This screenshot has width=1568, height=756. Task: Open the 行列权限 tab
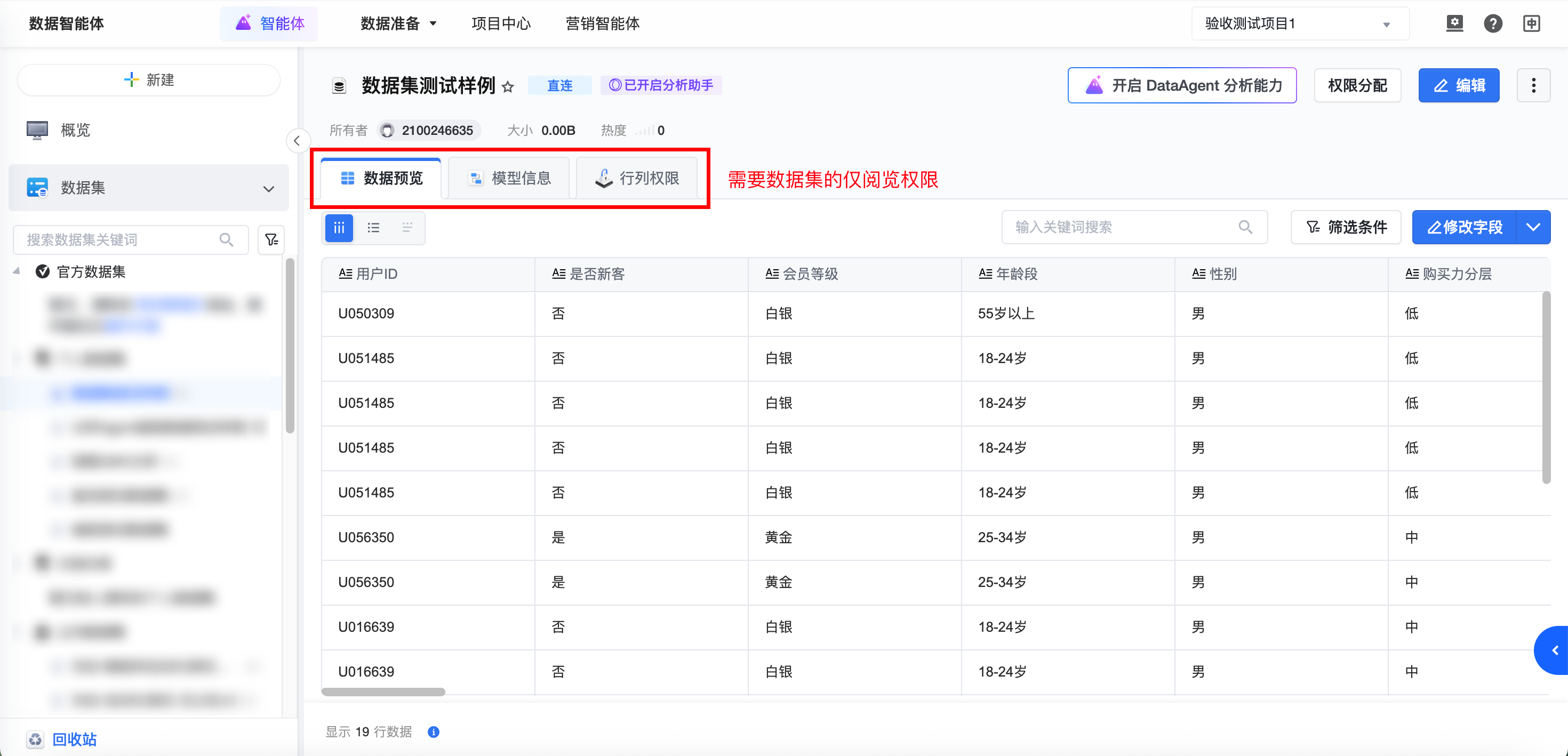pos(636,179)
